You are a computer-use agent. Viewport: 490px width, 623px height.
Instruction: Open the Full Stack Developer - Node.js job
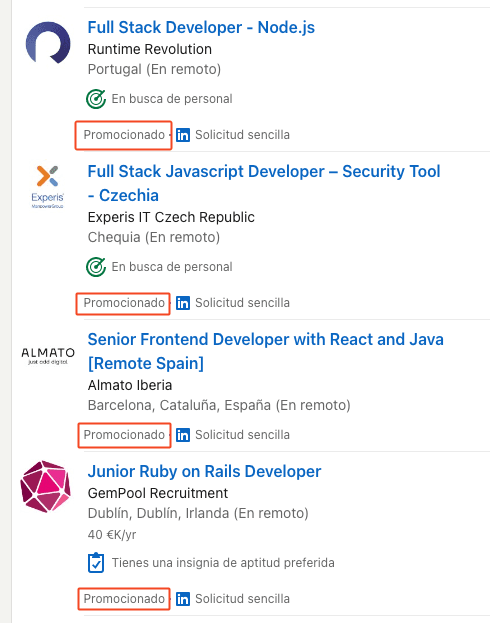(x=201, y=27)
